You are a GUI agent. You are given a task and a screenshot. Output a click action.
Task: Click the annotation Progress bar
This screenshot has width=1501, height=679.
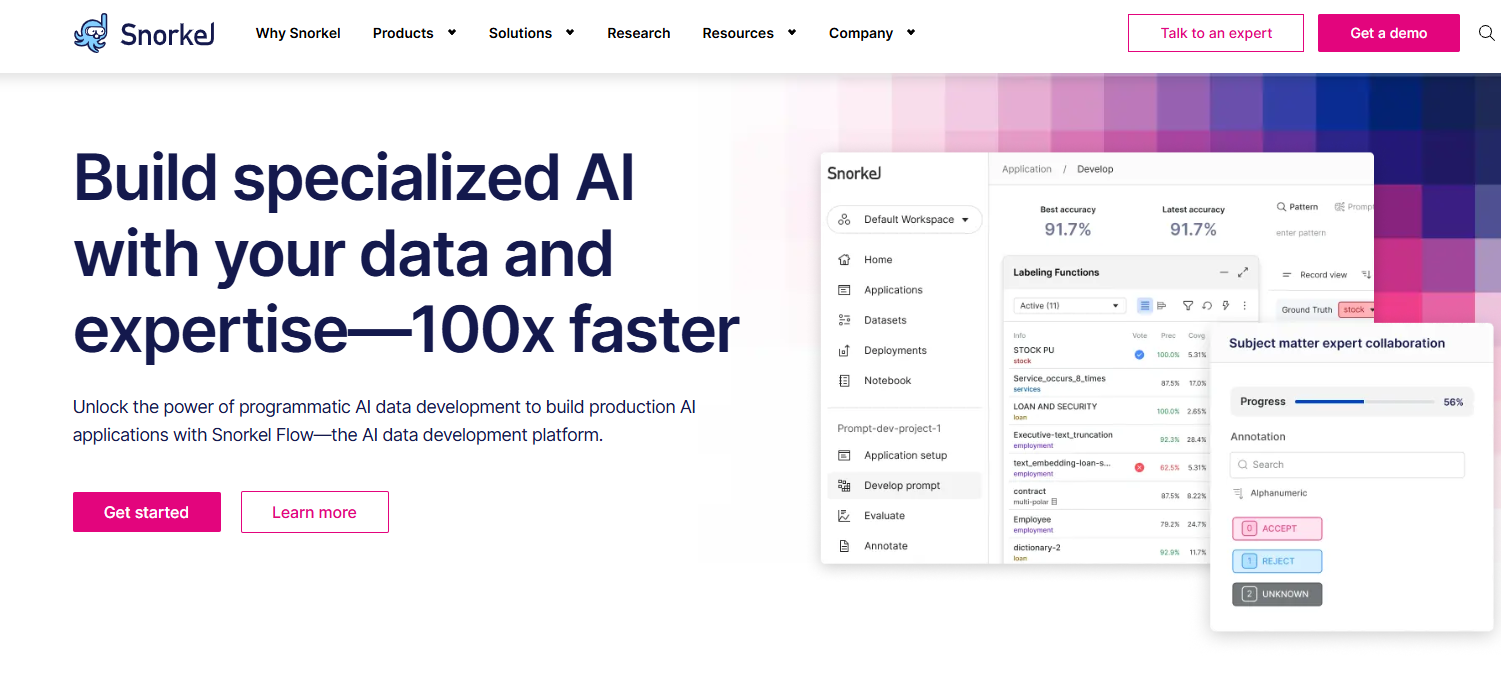point(1364,402)
